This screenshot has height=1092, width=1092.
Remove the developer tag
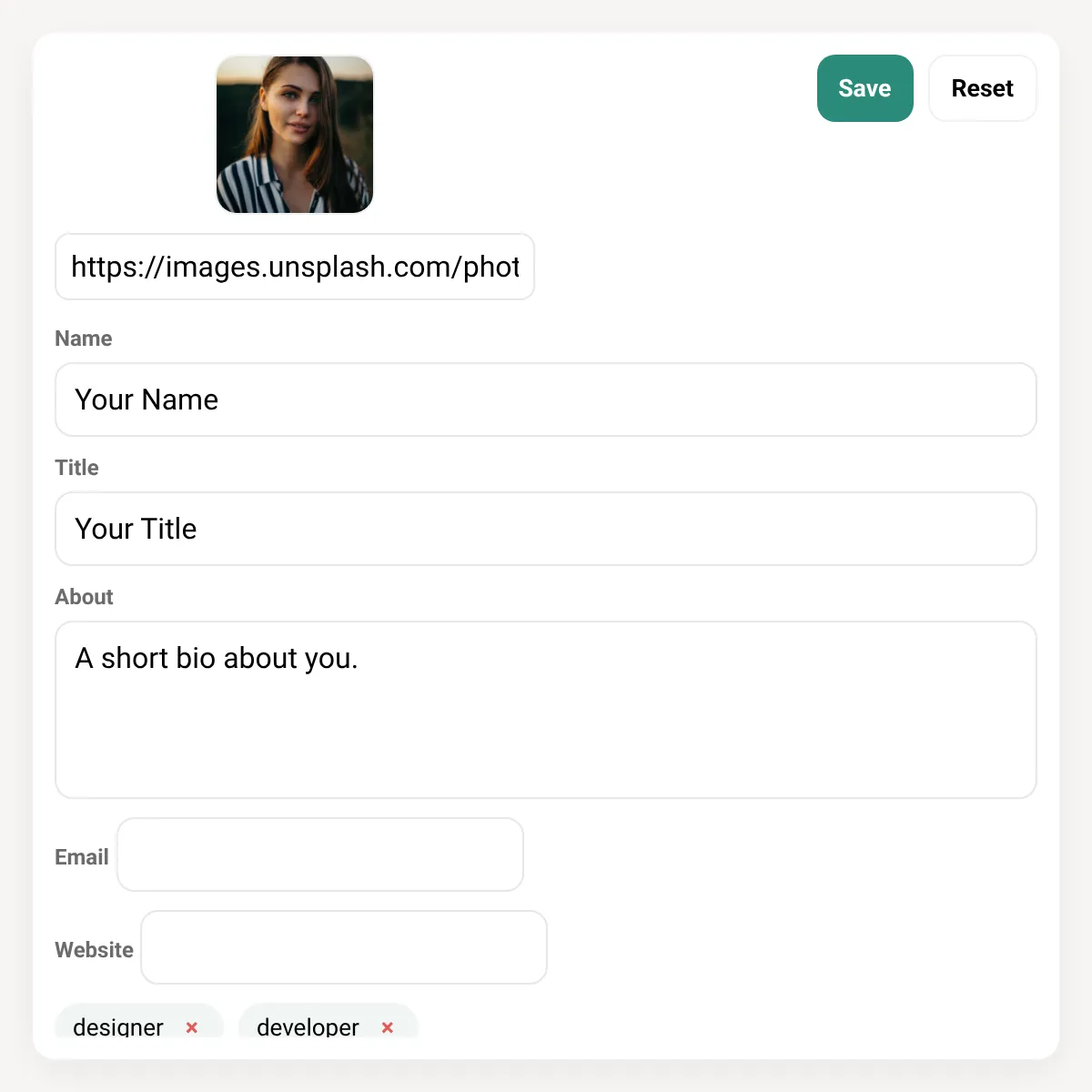pos(388,1026)
